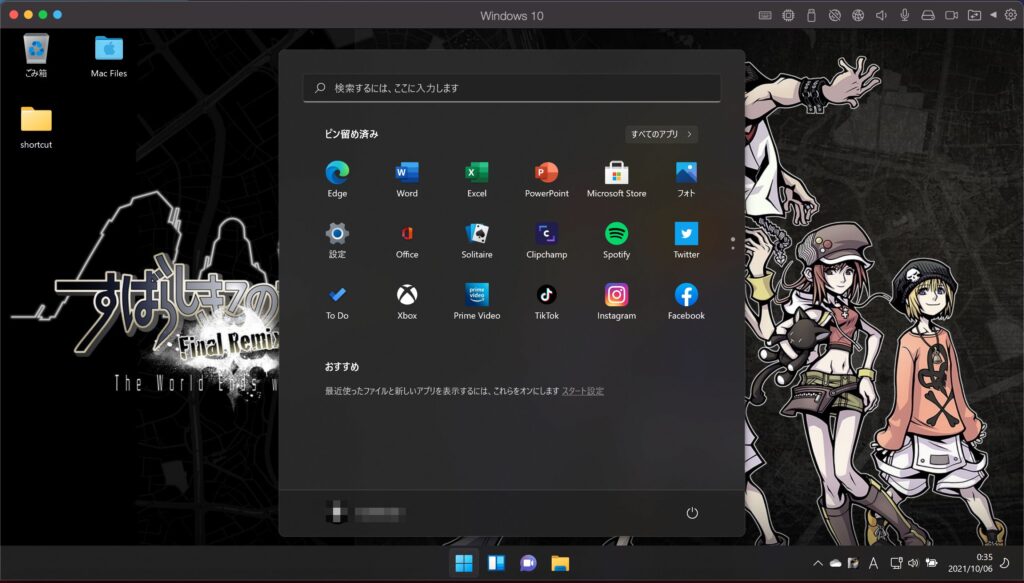The image size is (1024, 583).
Task: Click the すべてのアプリ all apps button
Action: 662,134
